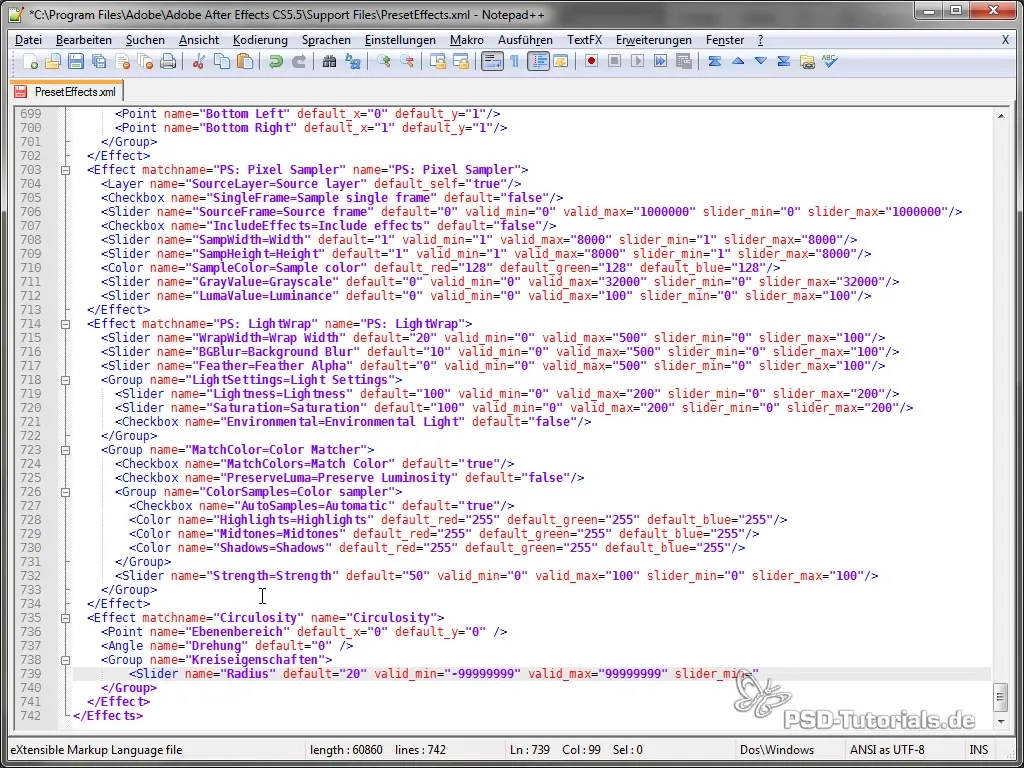The width and height of the screenshot is (1024, 768).
Task: Go to previous difference up-arrow icon
Action: 738,62
